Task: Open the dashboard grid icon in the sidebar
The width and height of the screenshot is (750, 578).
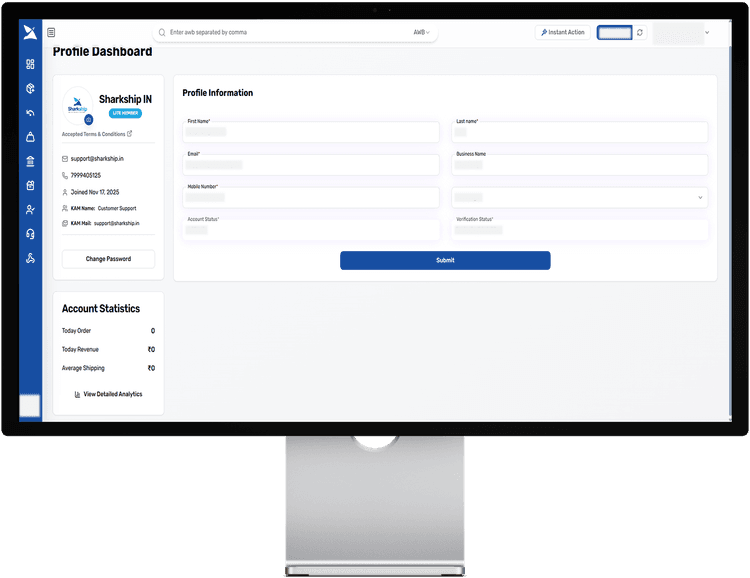Action: [x=30, y=64]
